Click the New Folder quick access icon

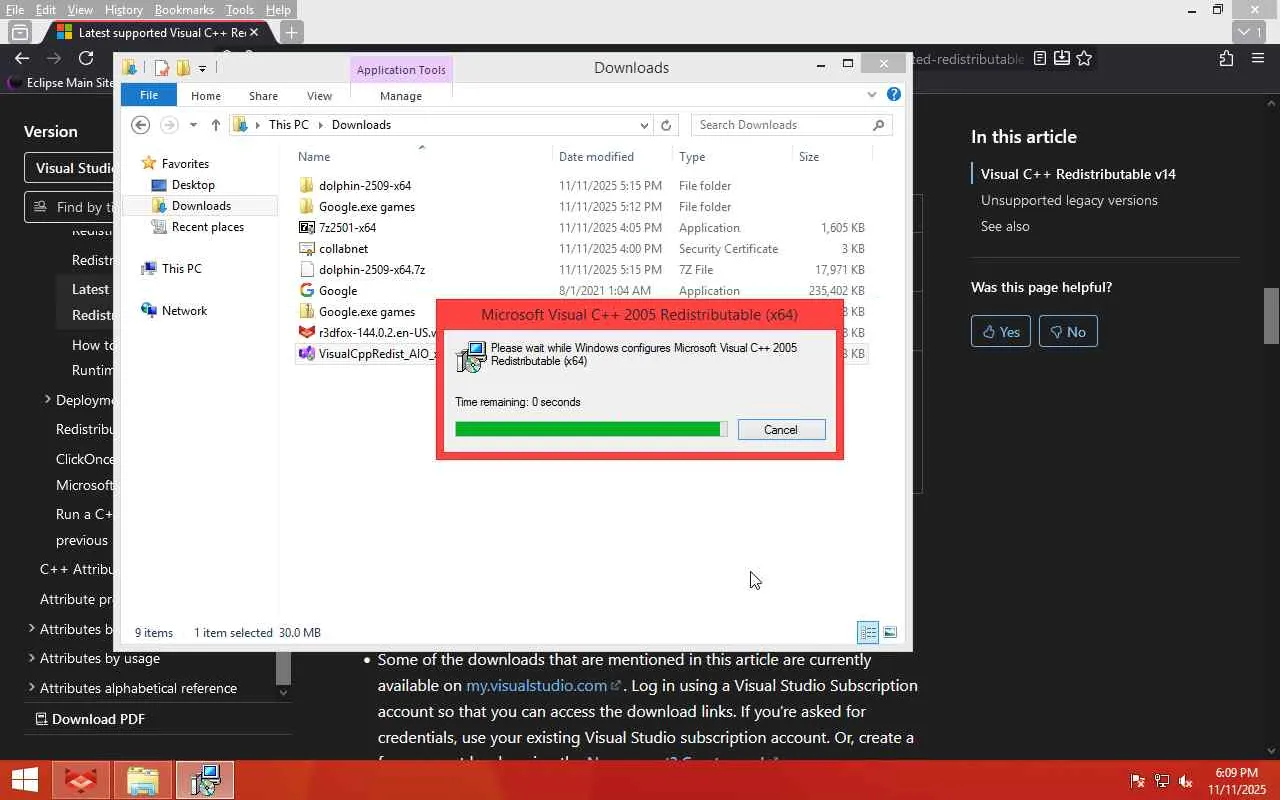pos(183,68)
